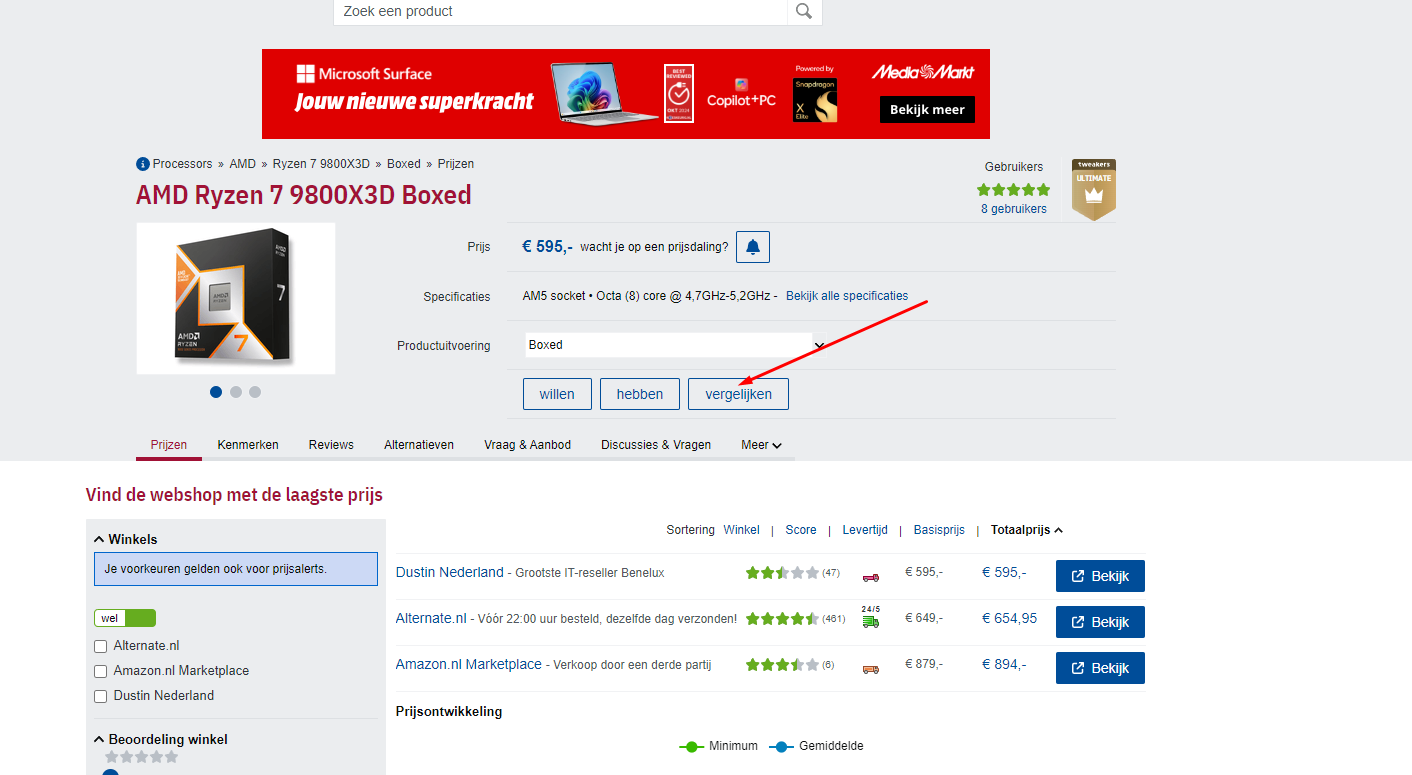Click the price alert bell icon
The width and height of the screenshot is (1412, 775).
coord(753,247)
